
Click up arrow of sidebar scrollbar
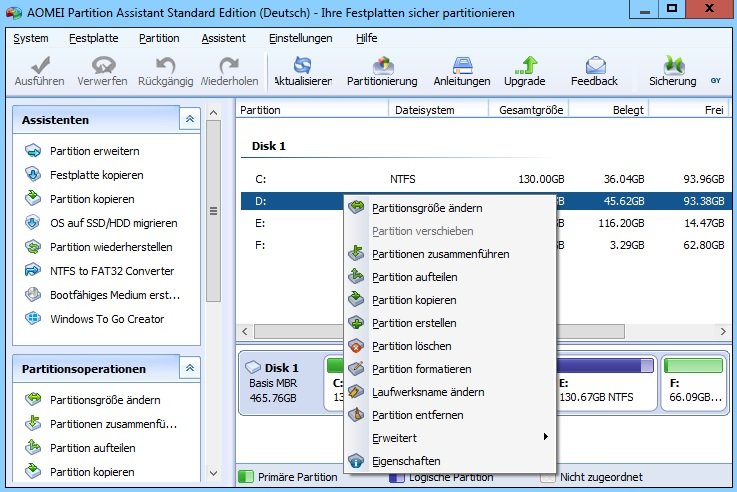(x=213, y=113)
